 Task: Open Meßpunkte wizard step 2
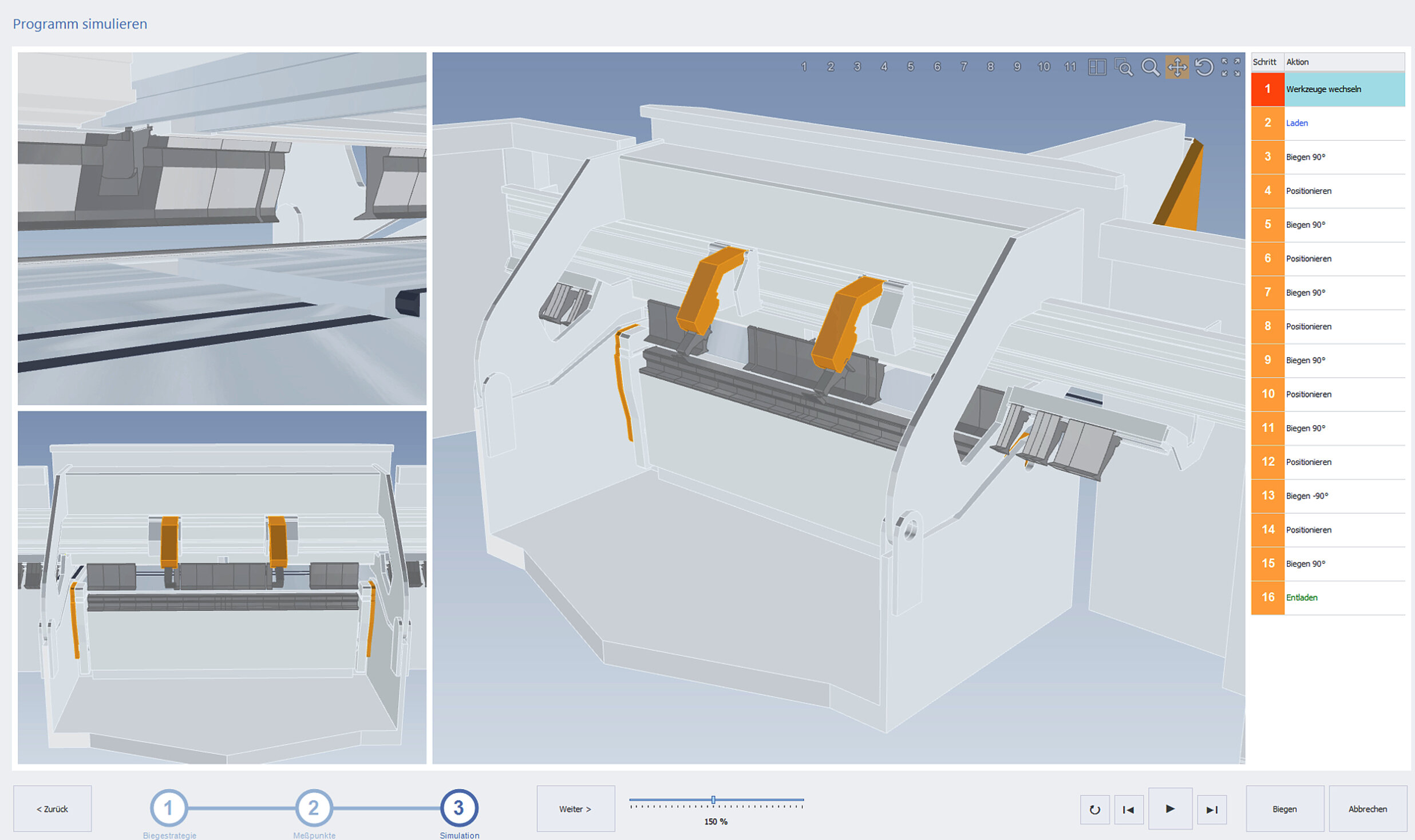coord(314,807)
